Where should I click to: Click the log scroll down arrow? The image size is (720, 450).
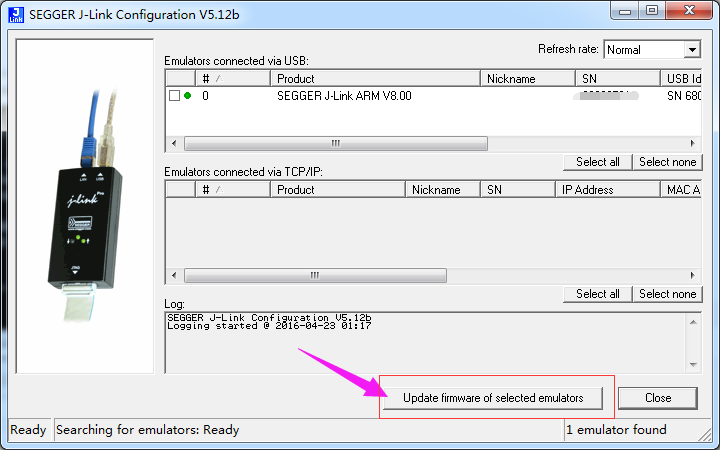(x=693, y=365)
